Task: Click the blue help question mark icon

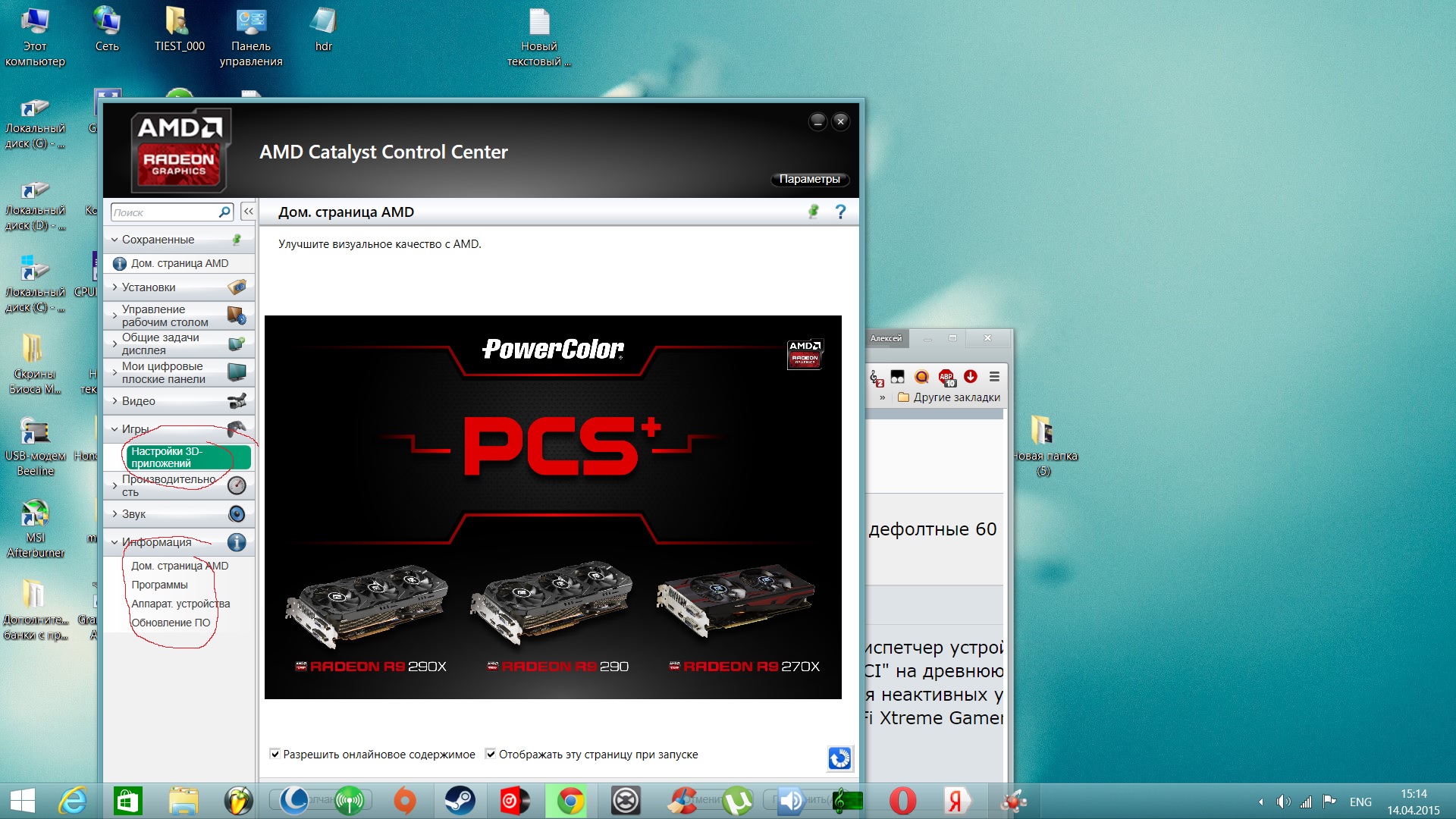Action: tap(840, 212)
